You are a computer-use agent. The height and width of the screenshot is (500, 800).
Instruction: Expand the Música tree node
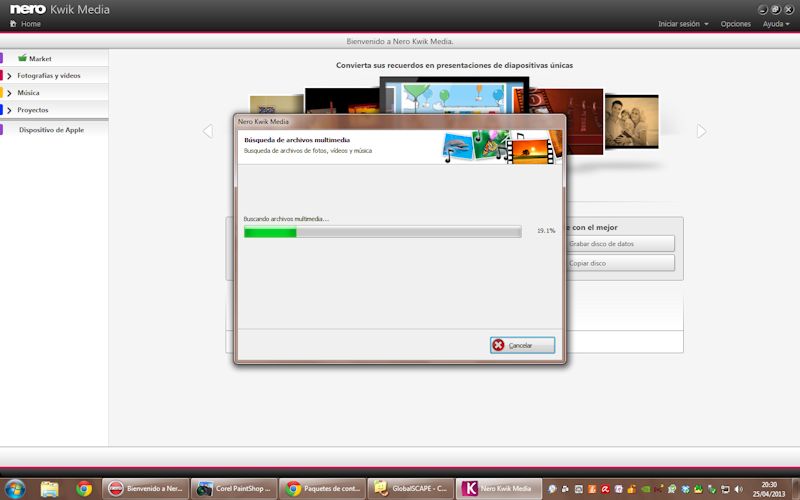click(9, 93)
